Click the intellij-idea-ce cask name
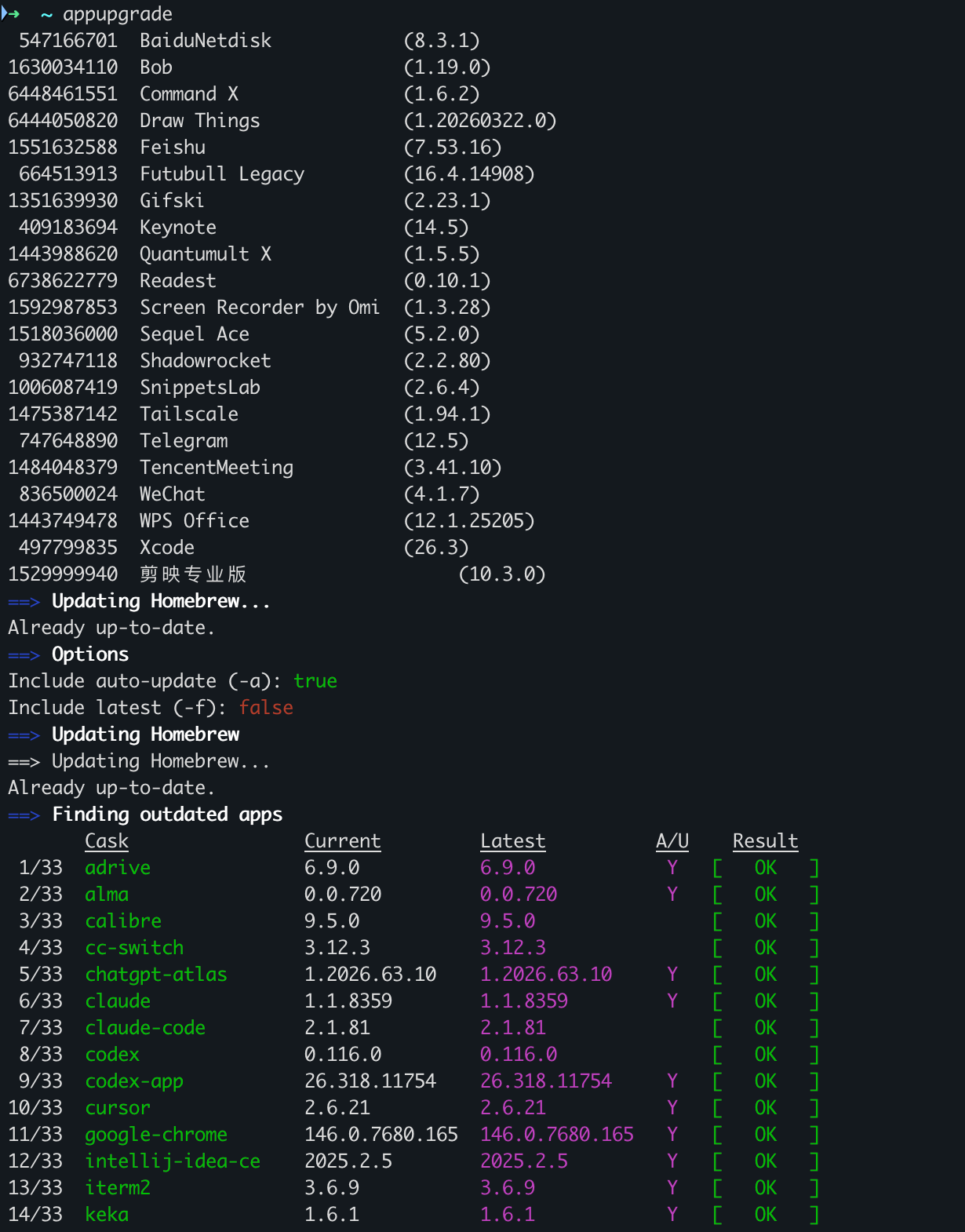The width and height of the screenshot is (965, 1232). [173, 1161]
